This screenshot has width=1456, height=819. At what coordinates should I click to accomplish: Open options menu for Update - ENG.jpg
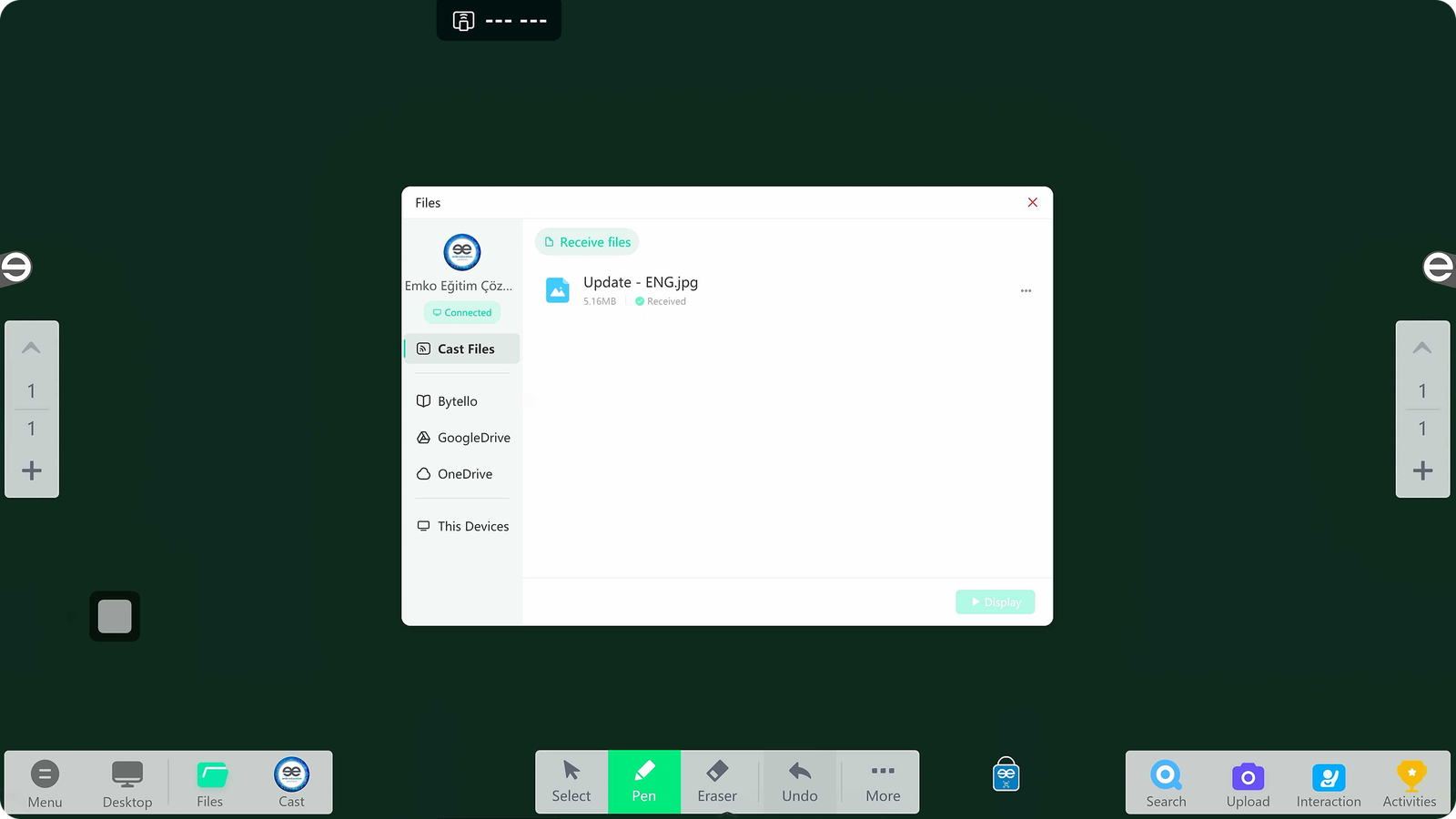pyautogui.click(x=1026, y=291)
